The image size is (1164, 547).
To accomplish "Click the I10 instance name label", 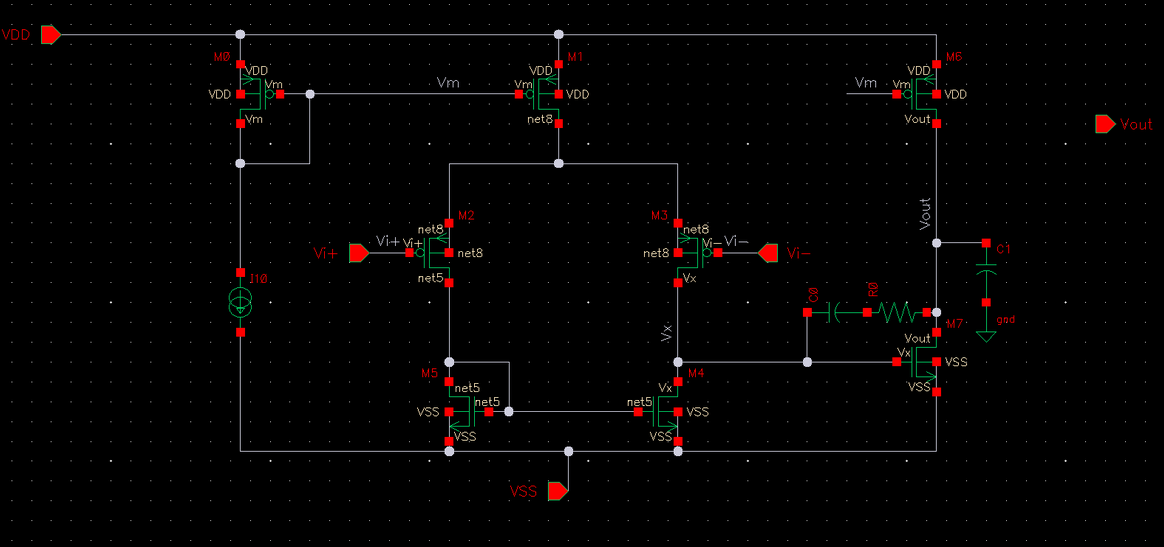I will tap(259, 279).
